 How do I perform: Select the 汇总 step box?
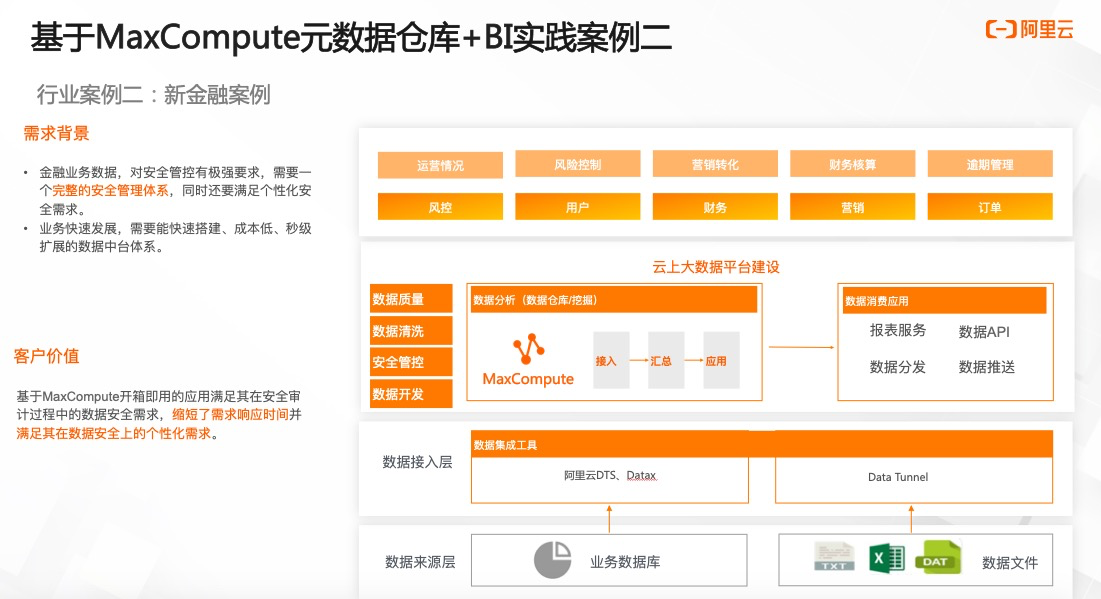666,360
